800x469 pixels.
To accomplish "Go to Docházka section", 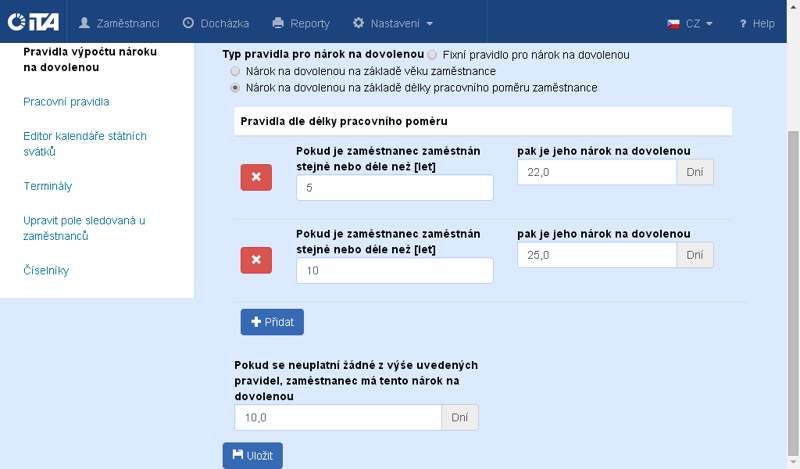I will click(216, 22).
